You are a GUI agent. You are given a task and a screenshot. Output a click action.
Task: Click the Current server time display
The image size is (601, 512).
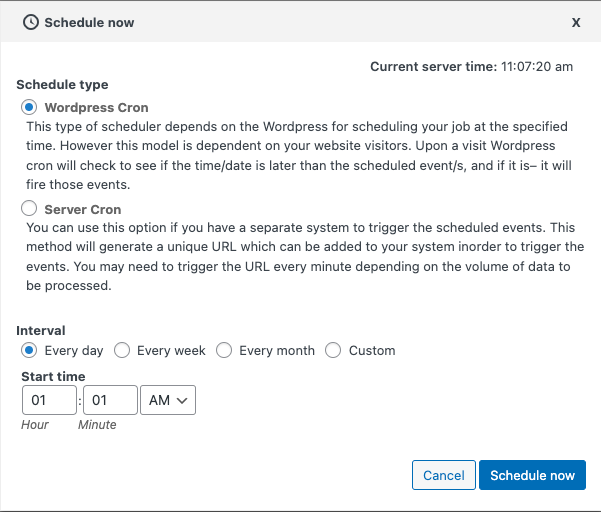coord(471,67)
